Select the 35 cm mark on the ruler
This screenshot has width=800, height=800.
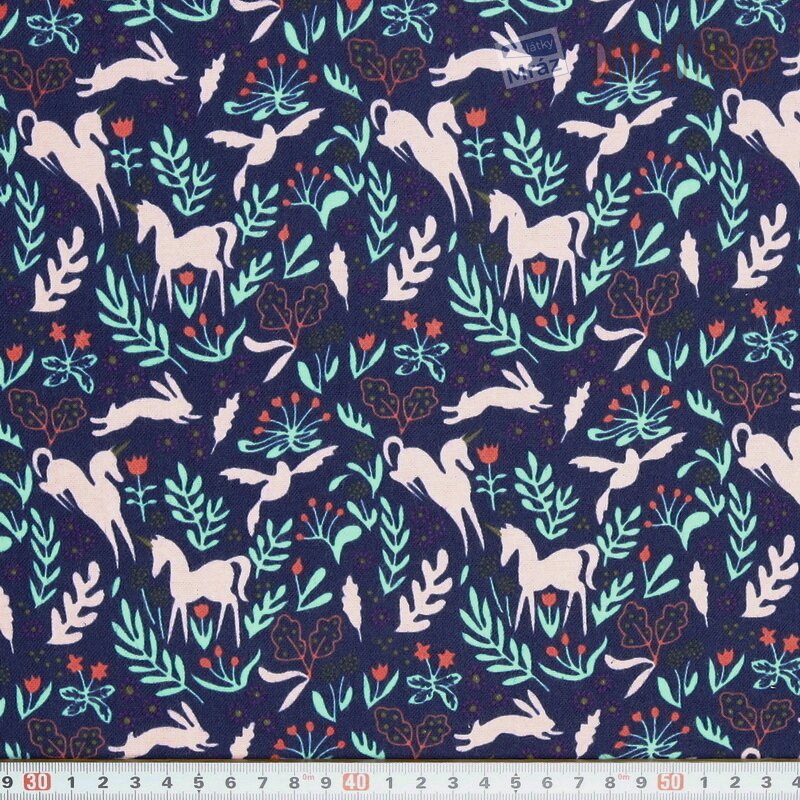pyautogui.click(x=199, y=780)
